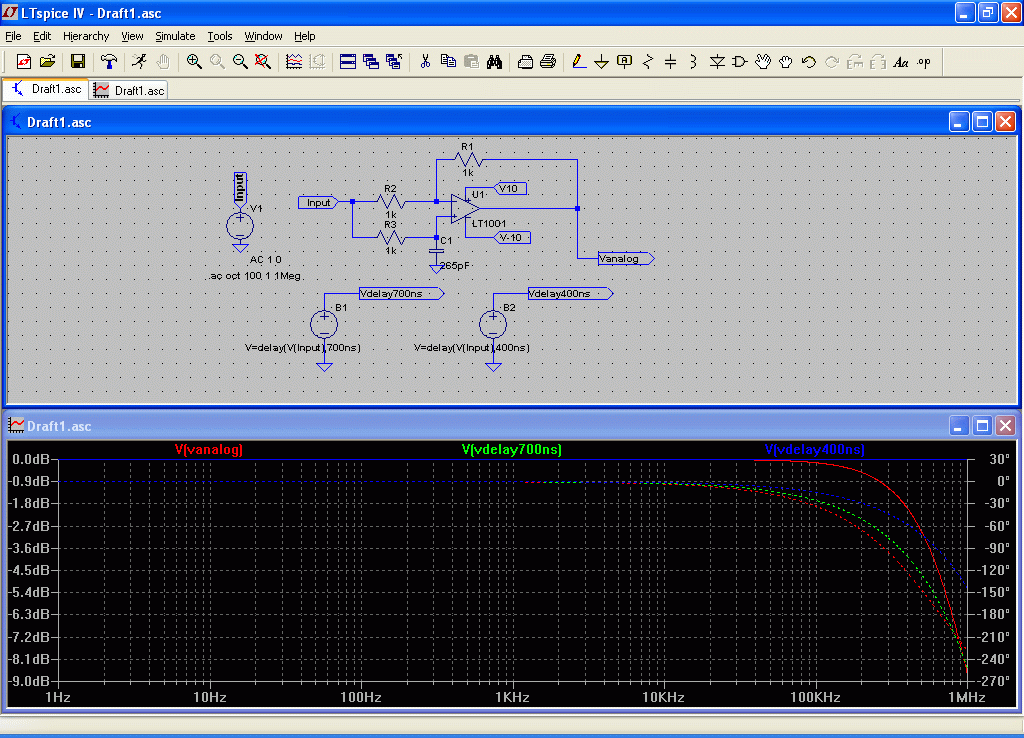Switch to the Draft1.asc schematic tab

(x=46, y=89)
